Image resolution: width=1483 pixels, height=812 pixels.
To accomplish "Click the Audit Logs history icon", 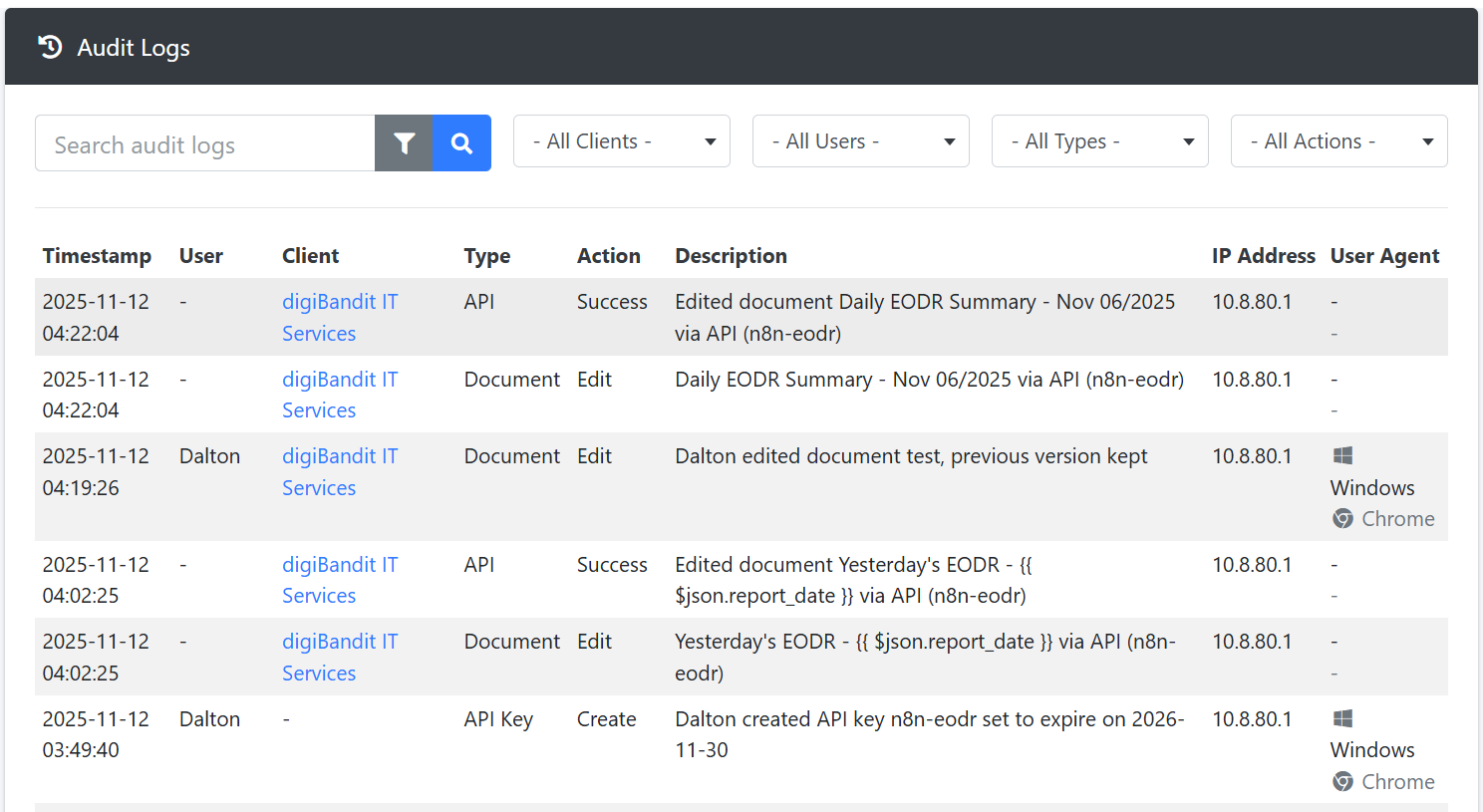I will 50,47.
